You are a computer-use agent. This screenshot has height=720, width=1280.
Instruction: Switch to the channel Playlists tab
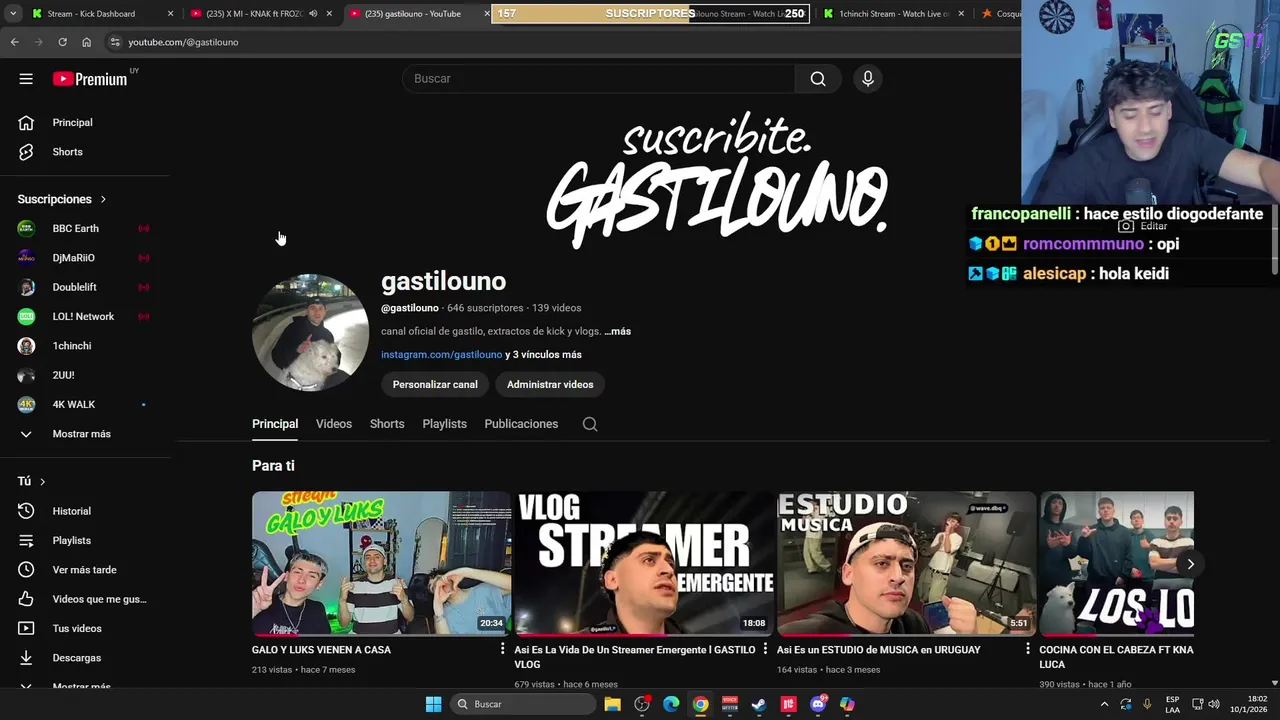[x=444, y=424]
